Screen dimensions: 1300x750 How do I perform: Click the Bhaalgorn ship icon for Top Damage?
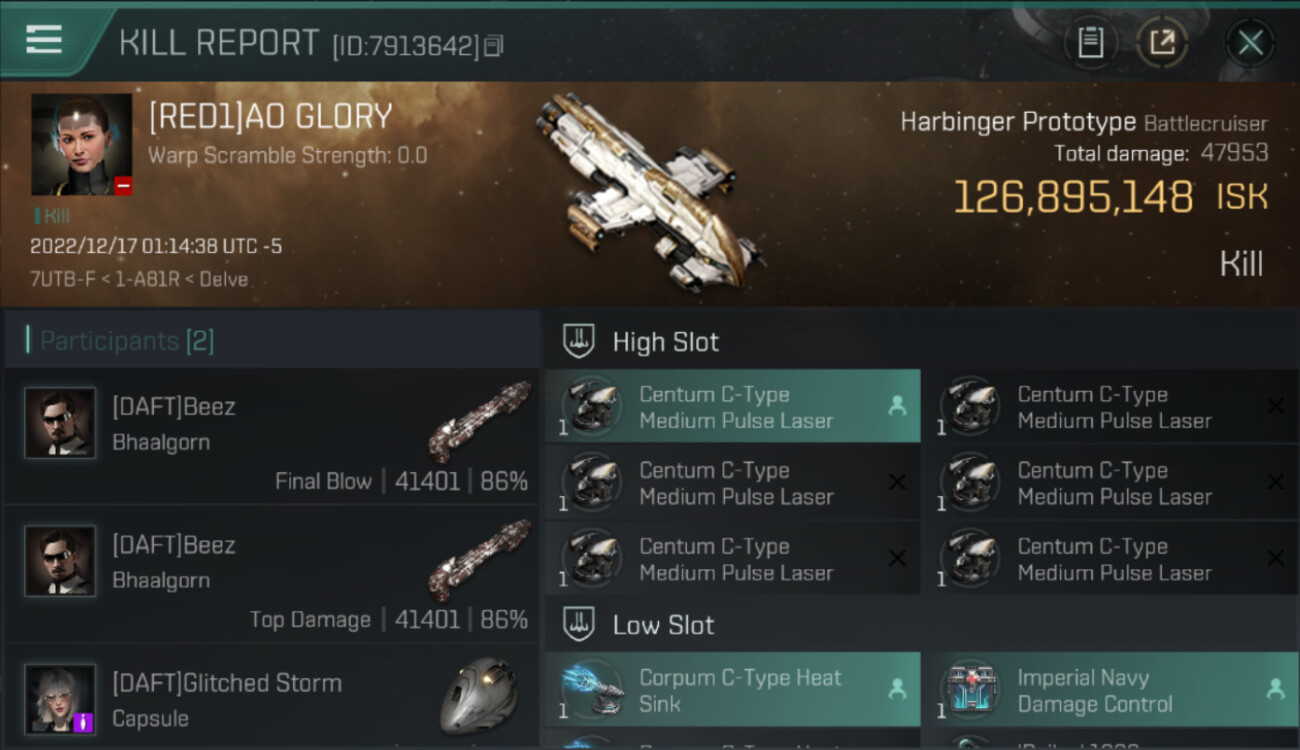479,559
